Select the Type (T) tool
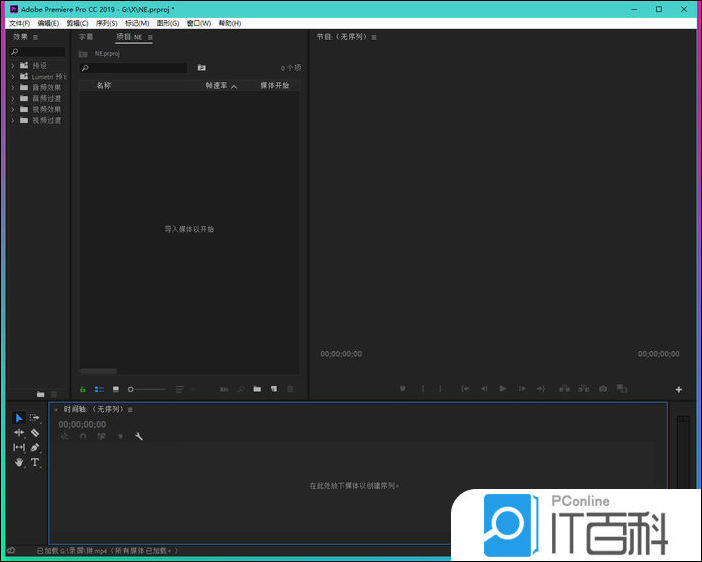 35,463
